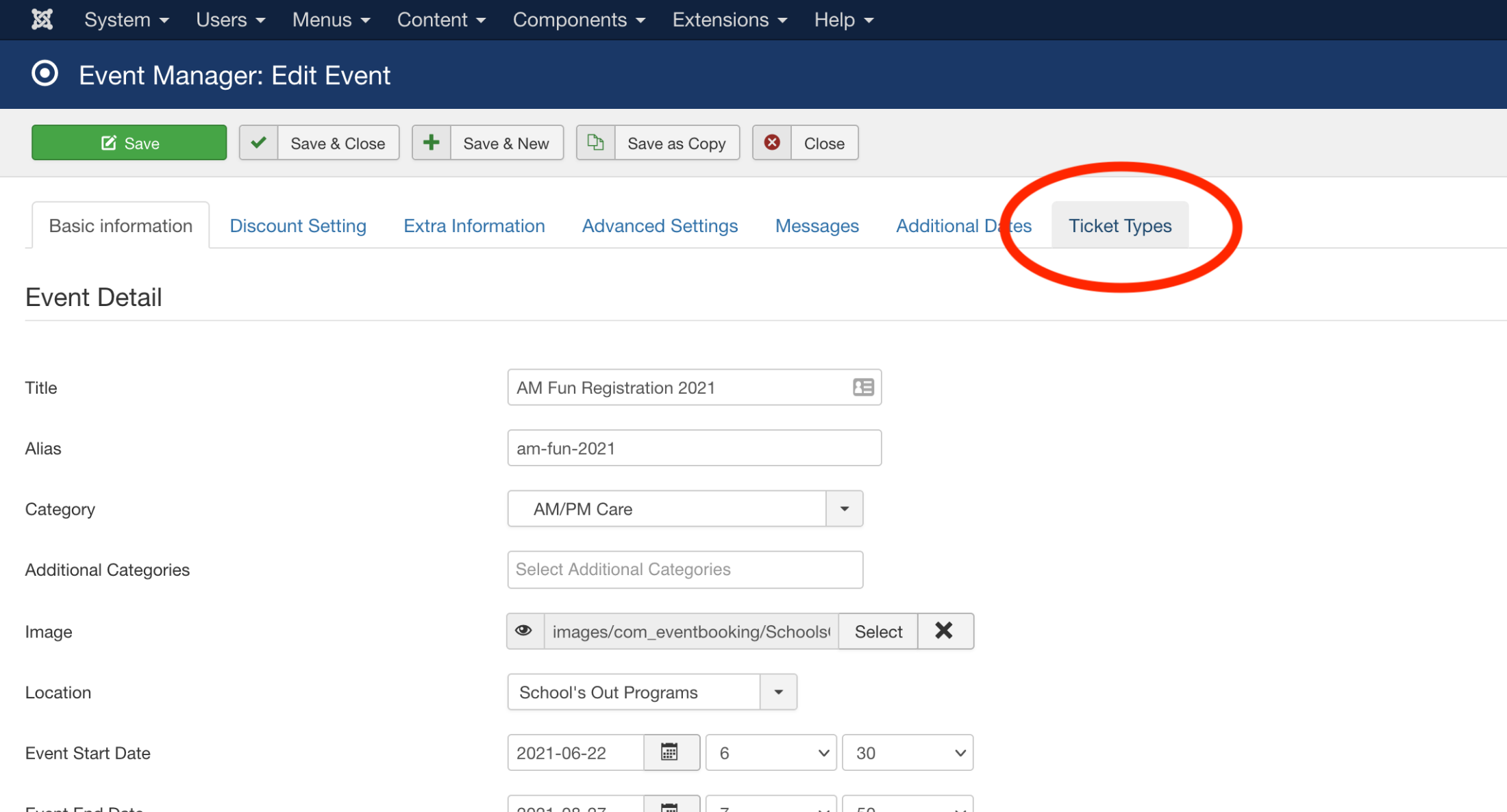Preview image using the eye icon
This screenshot has width=1507, height=812.
524,631
